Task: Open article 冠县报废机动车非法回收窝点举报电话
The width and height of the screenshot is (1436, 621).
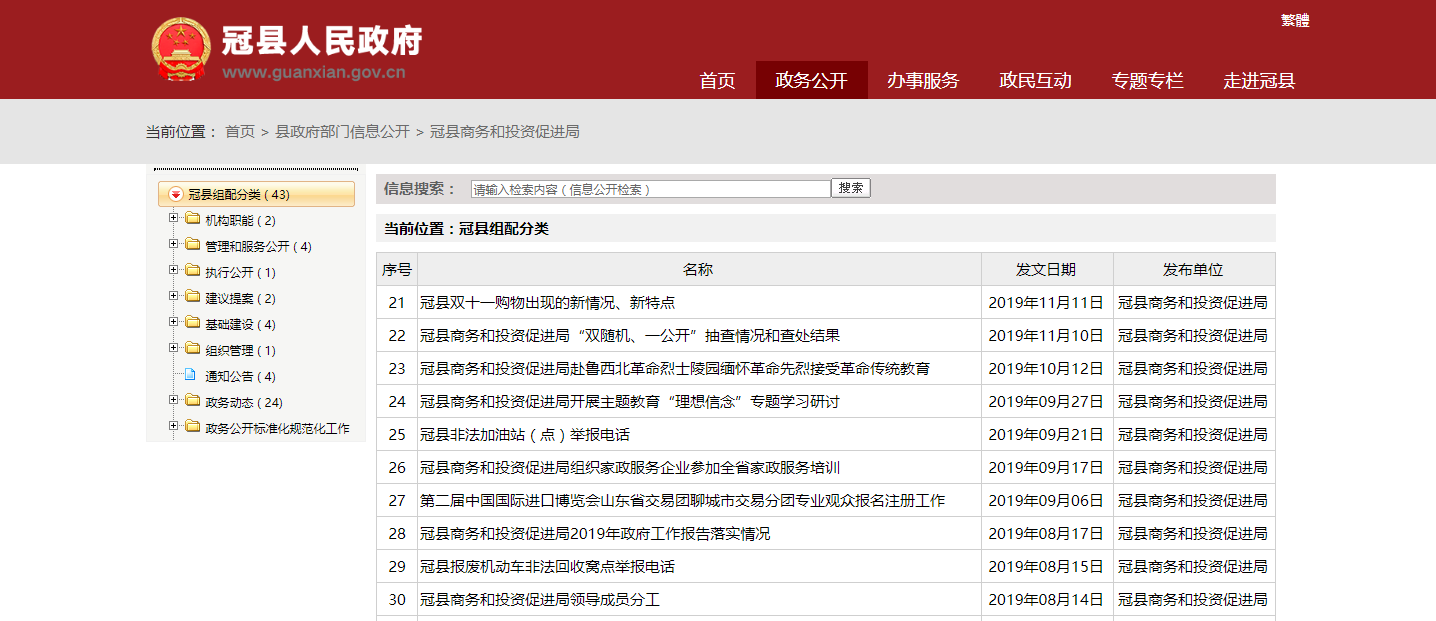Action: coord(547,567)
